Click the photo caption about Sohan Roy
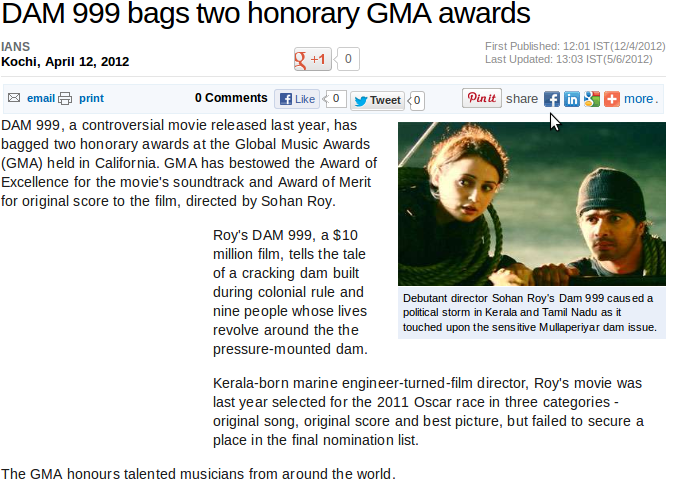The image size is (674, 491). click(532, 312)
